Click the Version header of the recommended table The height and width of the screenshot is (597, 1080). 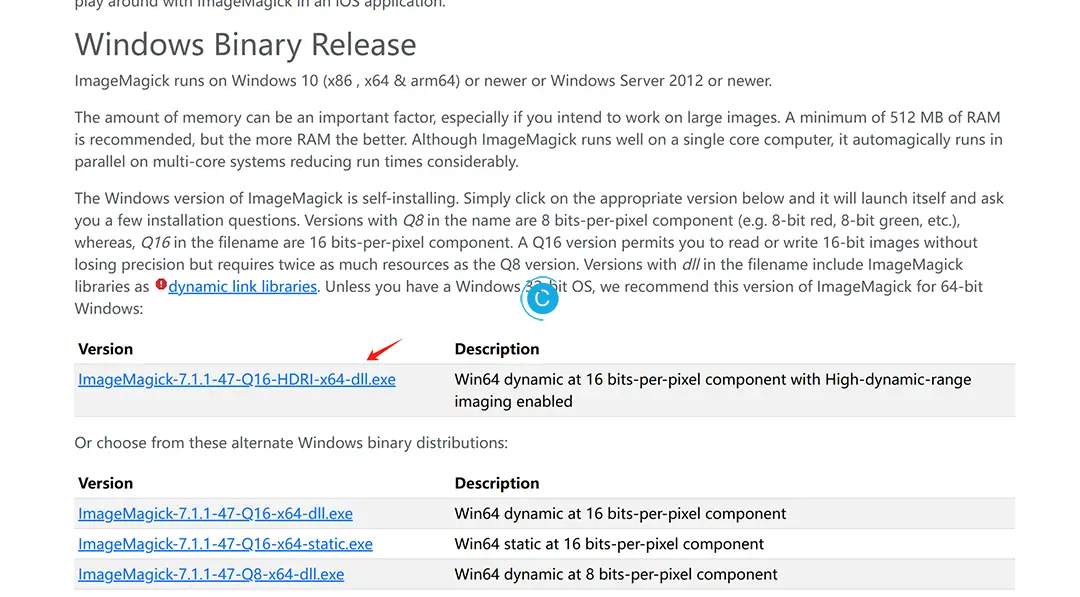pos(105,349)
